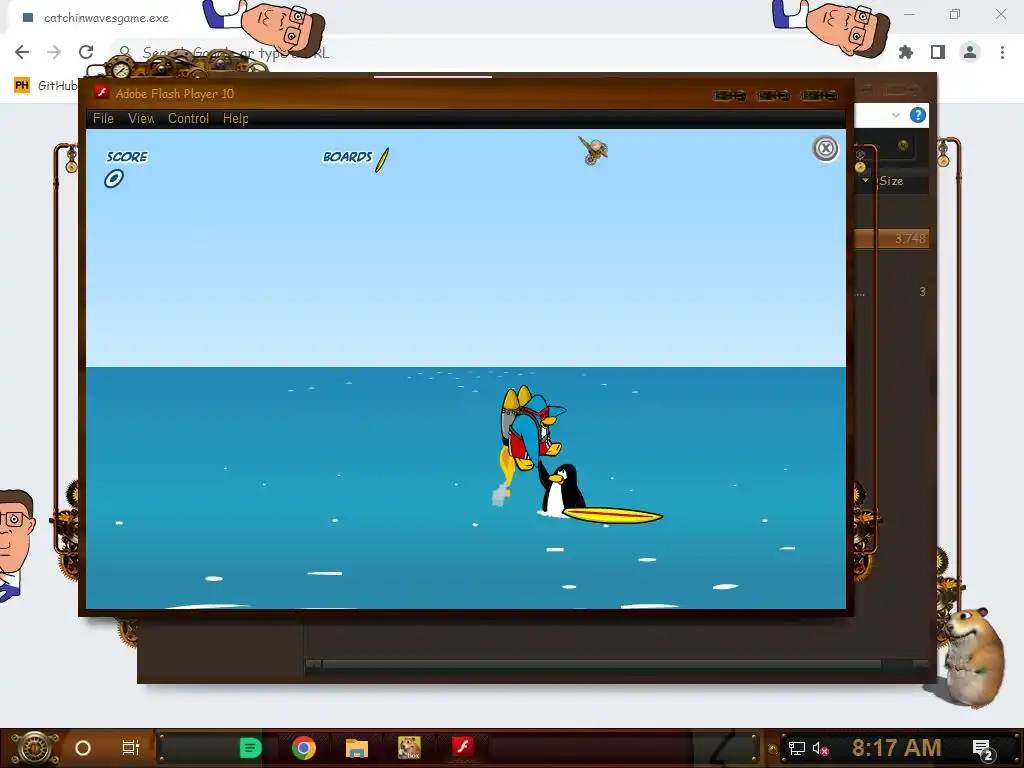Click the muted volume icon in the tray
The height and width of the screenshot is (768, 1024).
(820, 748)
